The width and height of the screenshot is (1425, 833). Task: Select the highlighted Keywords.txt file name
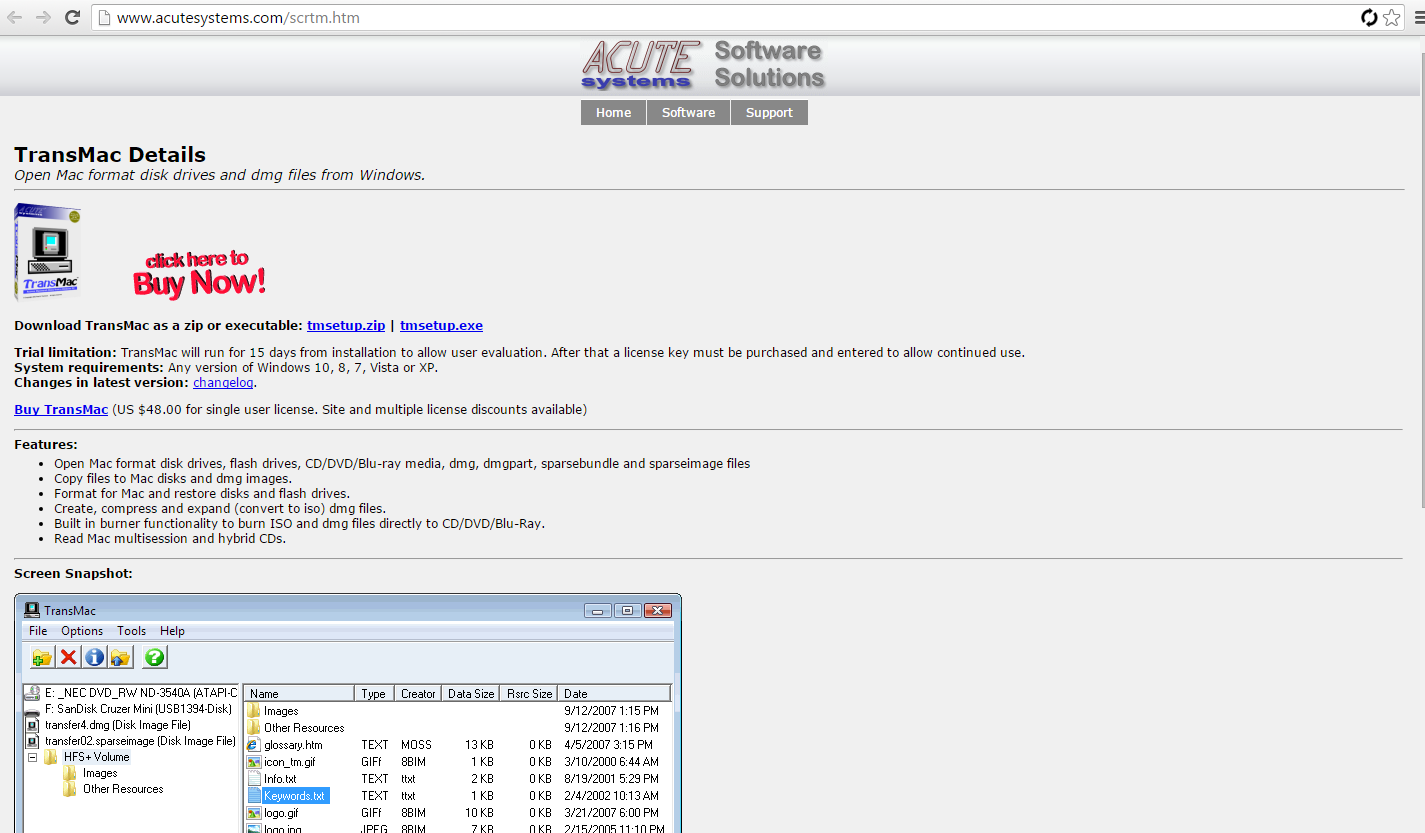pyautogui.click(x=295, y=796)
